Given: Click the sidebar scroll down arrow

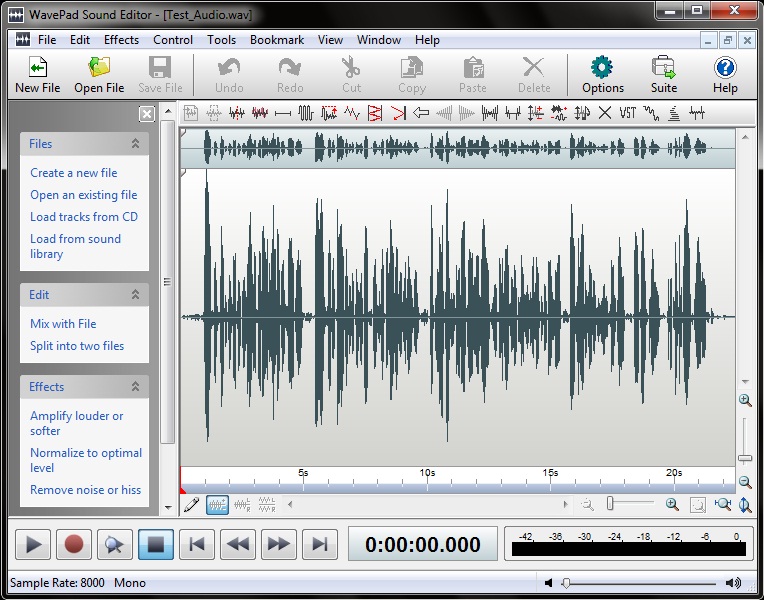Looking at the screenshot, I should (168, 507).
